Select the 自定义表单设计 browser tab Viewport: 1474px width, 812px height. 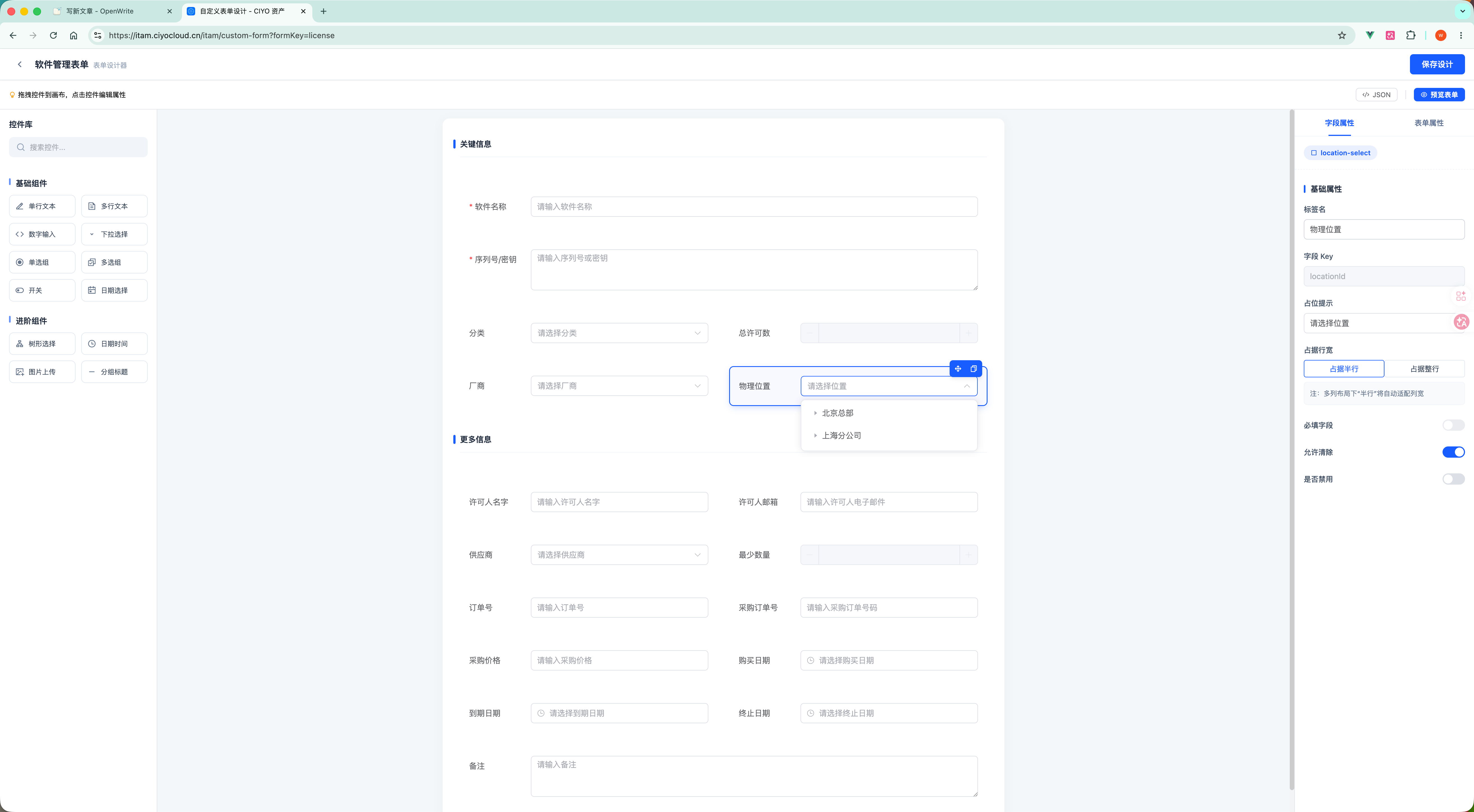(247, 11)
